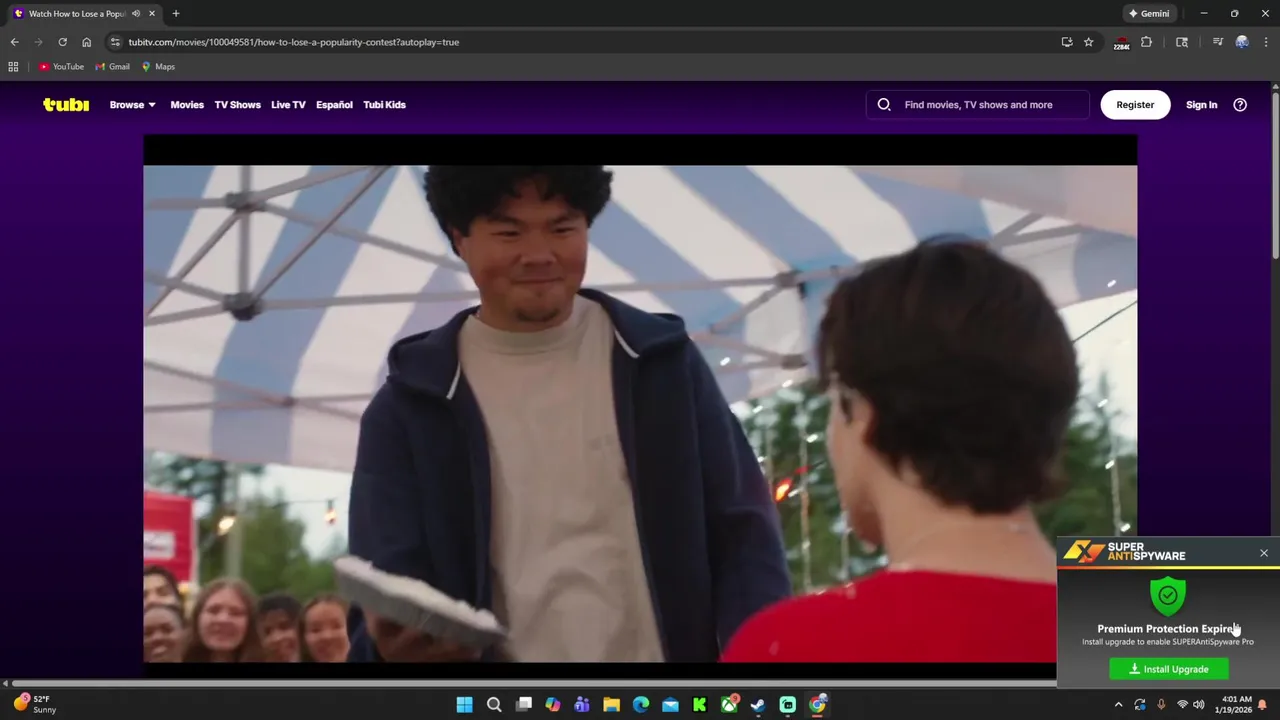Open the clock showing 4:01 AM
The image size is (1280, 720).
[1236, 705]
